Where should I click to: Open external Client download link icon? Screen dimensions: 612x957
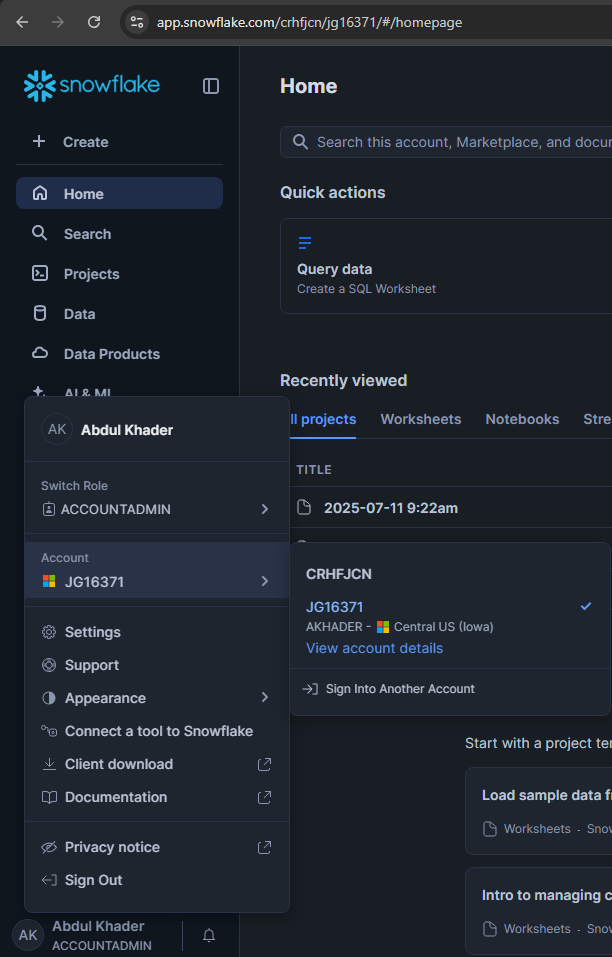pyautogui.click(x=264, y=764)
